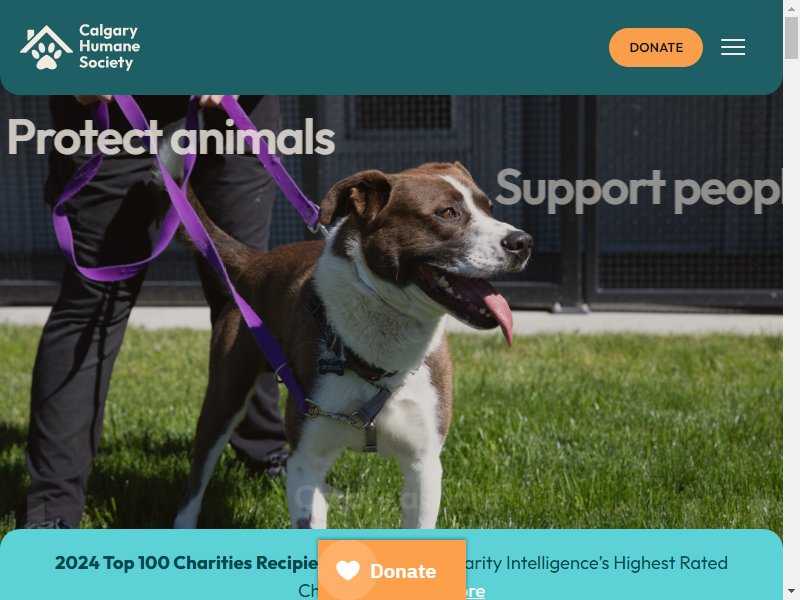Click 'Charity Intelligence's Highest Rated' text

(596, 563)
